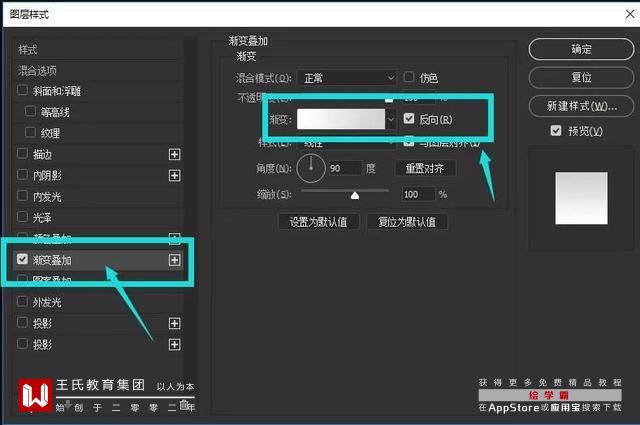Viewport: 640px width, 425px height.
Task: Open the gradient picker arrow next to the swatch
Action: pyautogui.click(x=391, y=119)
